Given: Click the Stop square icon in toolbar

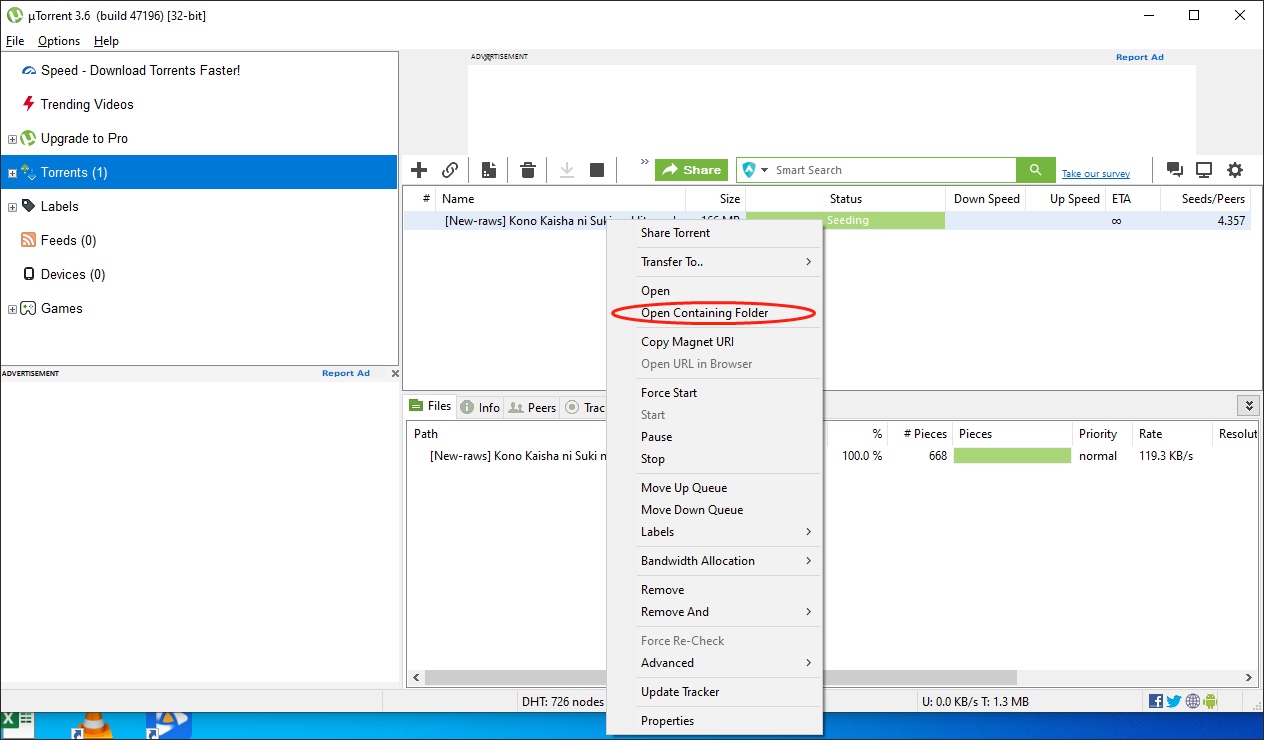Looking at the screenshot, I should [597, 170].
